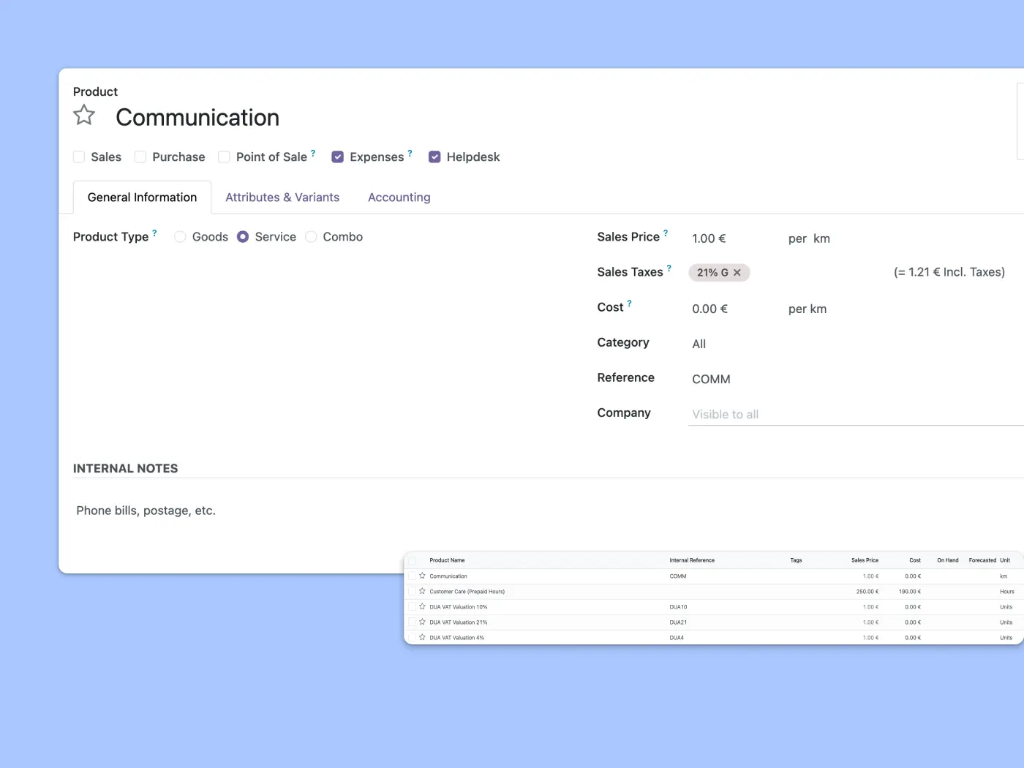
Task: Star the Communication row in the product list
Action: [x=421, y=575]
